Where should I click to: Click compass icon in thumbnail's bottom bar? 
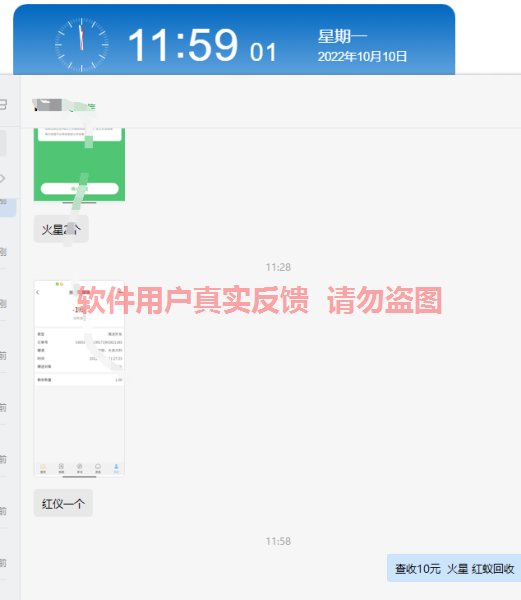80,468
